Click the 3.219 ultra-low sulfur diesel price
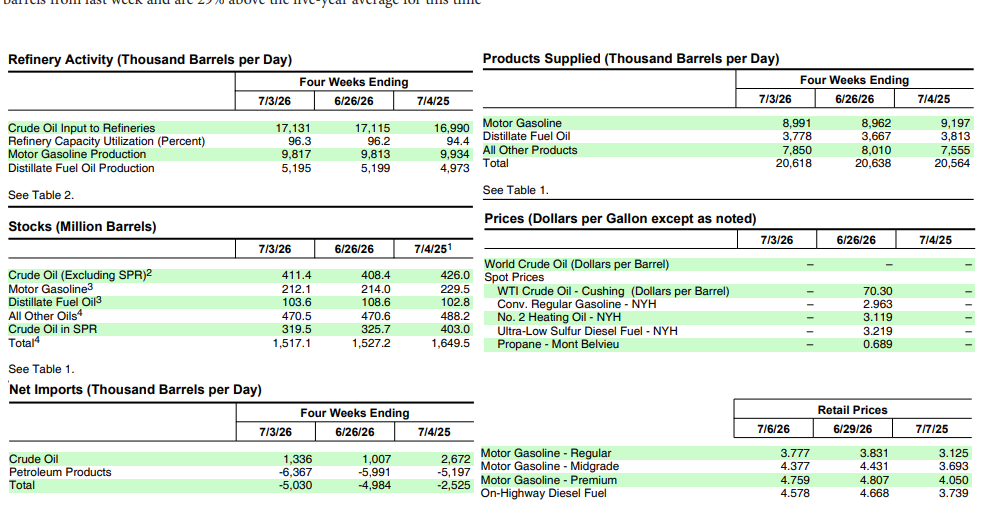Screen dimensions: 990x515 [x=878, y=331]
